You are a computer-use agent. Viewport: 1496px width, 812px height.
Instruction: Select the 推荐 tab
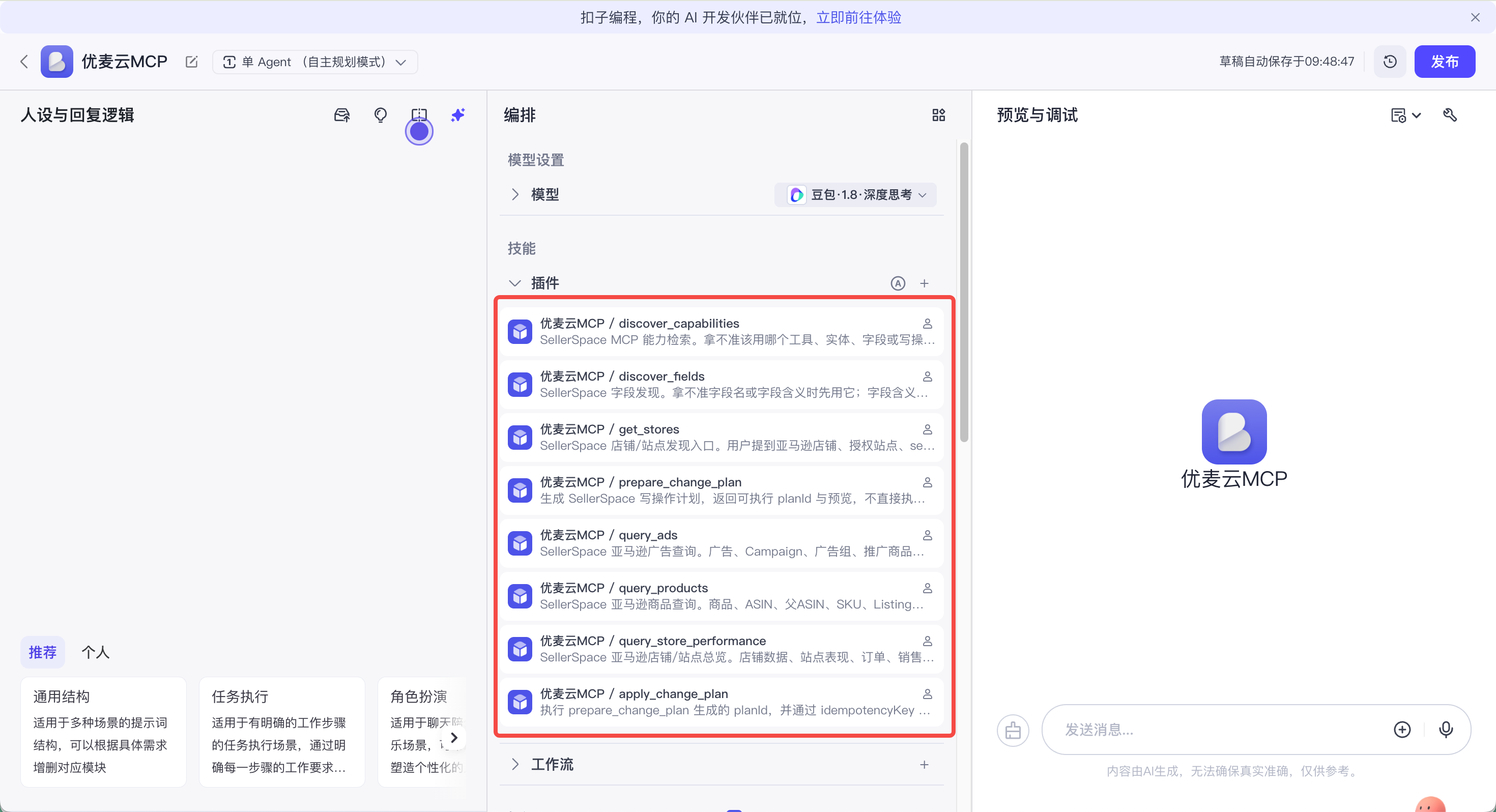(42, 652)
